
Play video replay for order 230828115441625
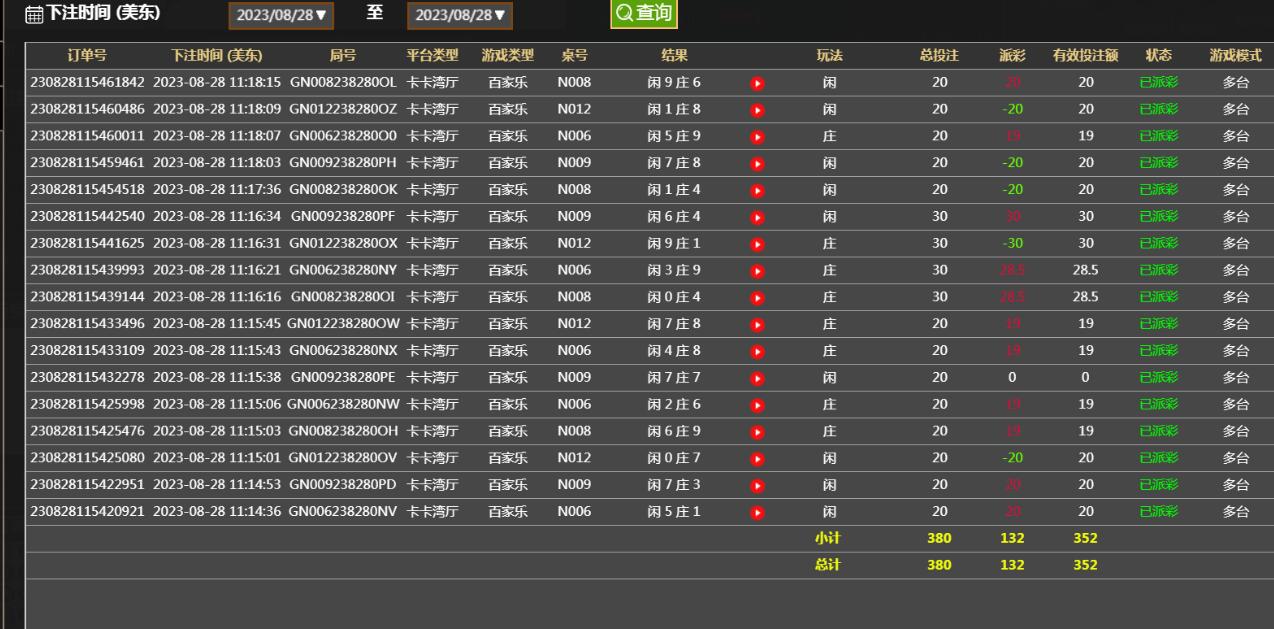point(757,244)
